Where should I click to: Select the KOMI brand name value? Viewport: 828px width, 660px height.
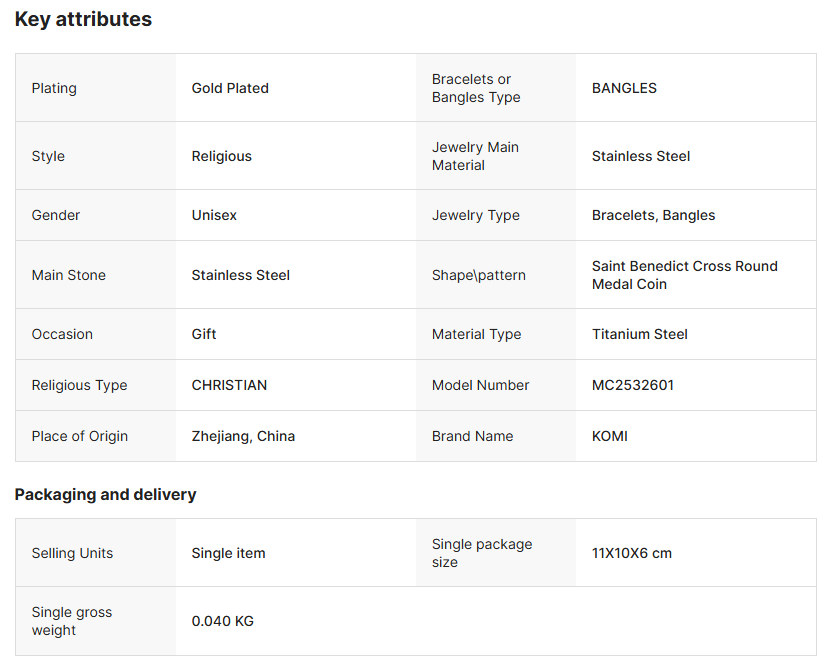pos(609,436)
